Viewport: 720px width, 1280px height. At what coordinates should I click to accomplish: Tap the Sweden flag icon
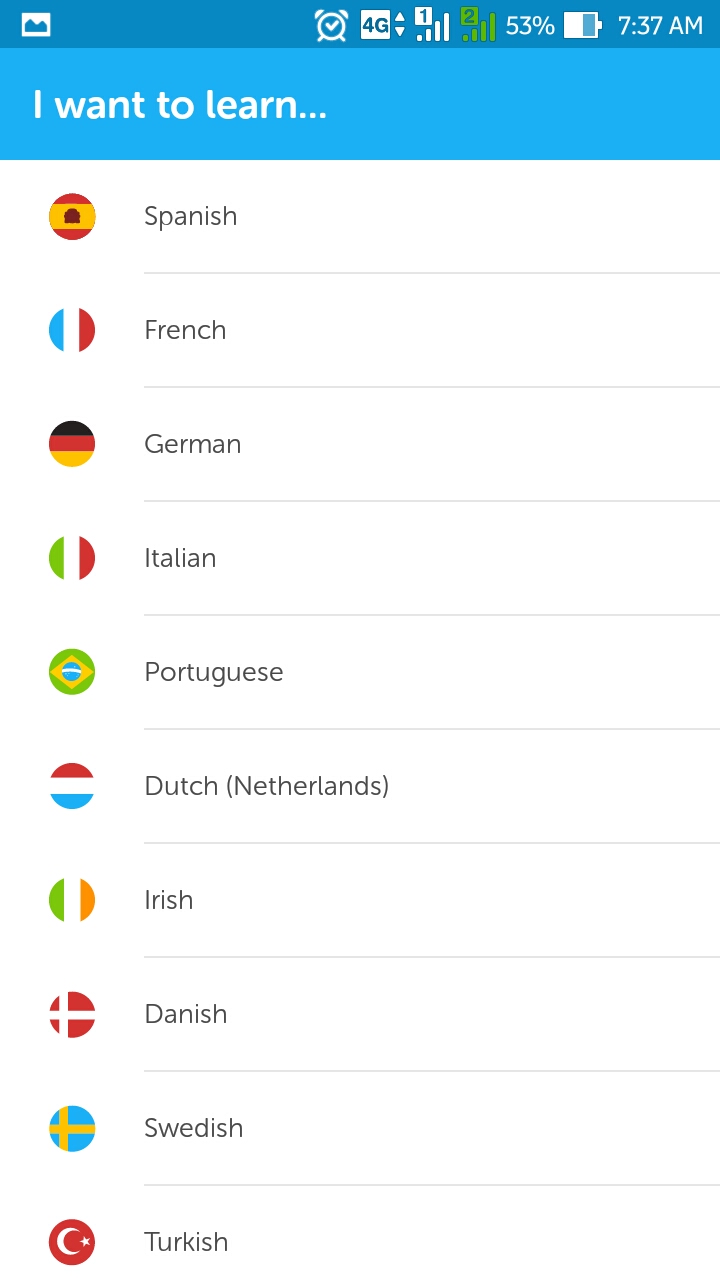click(x=72, y=1128)
